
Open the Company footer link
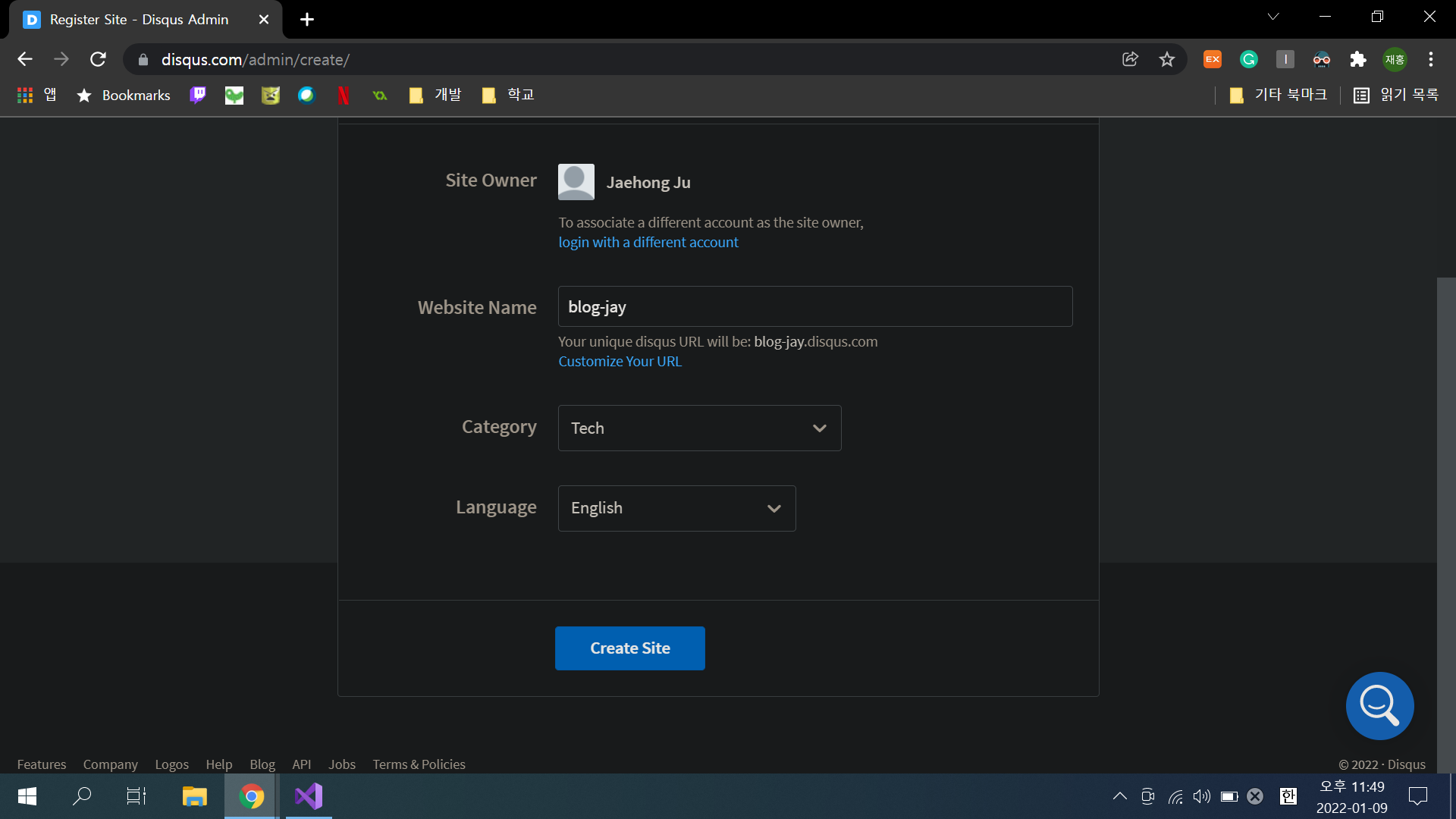(111, 764)
